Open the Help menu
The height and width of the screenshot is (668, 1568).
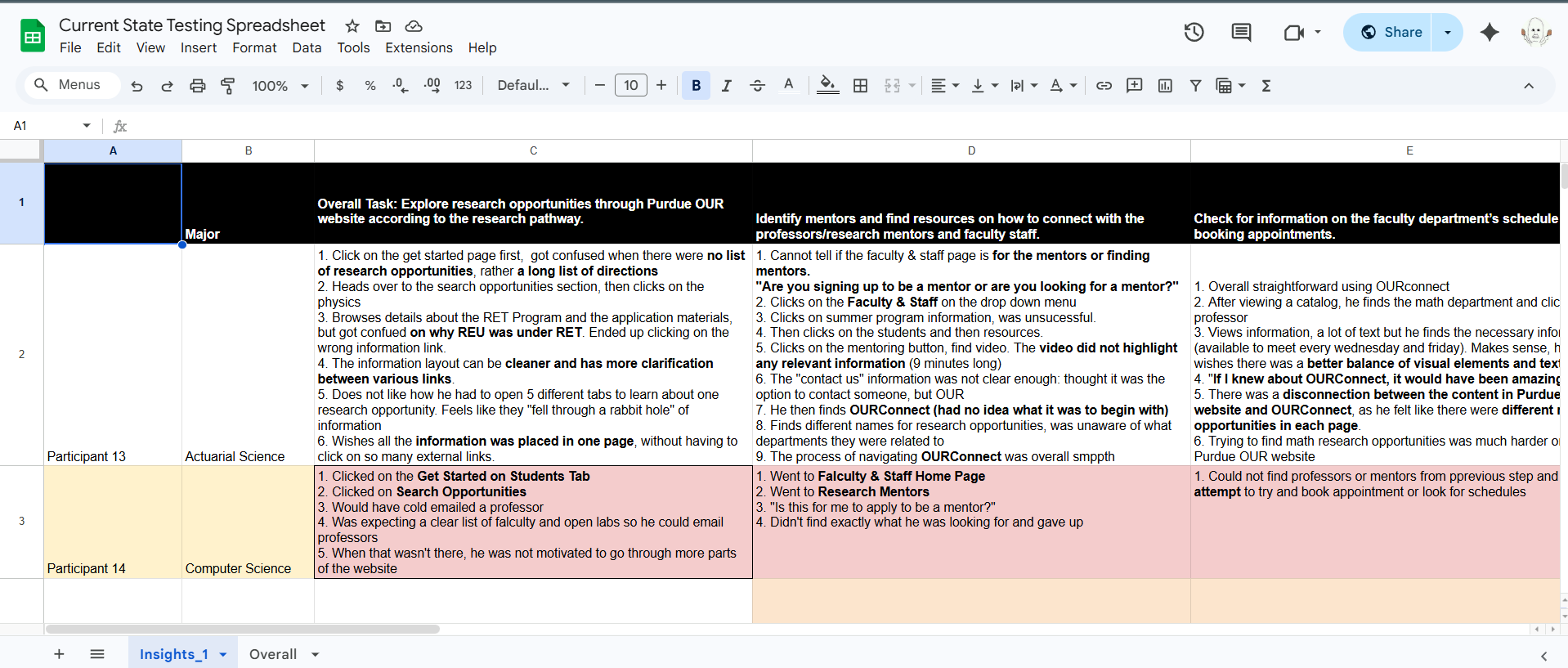point(482,47)
